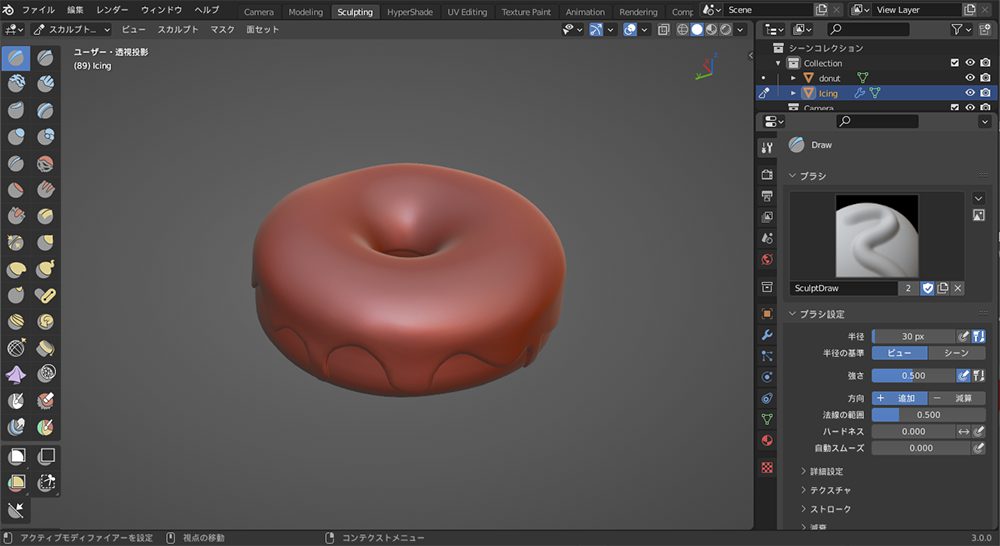Click the 強さ strength slider
Image resolution: width=1000 pixels, height=546 pixels.
(913, 375)
